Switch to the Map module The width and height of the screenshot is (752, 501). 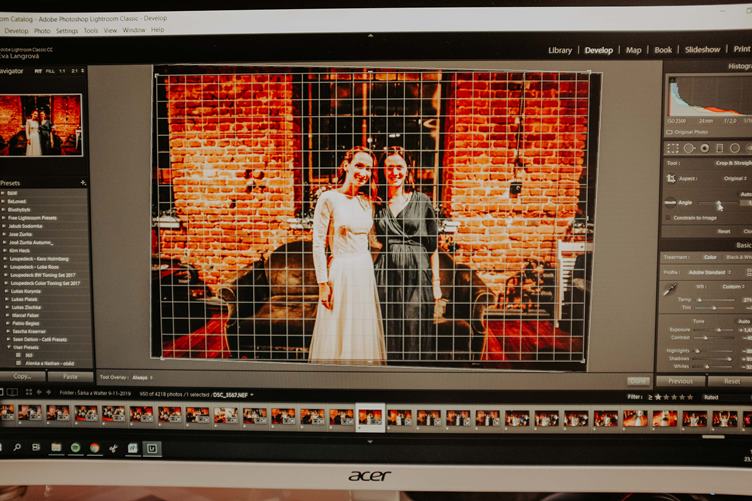[634, 50]
